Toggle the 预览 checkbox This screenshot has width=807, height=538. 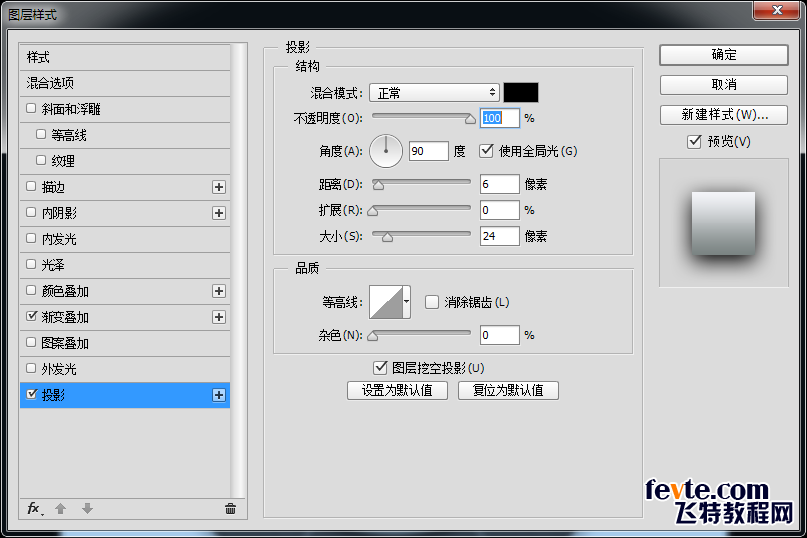tap(694, 142)
